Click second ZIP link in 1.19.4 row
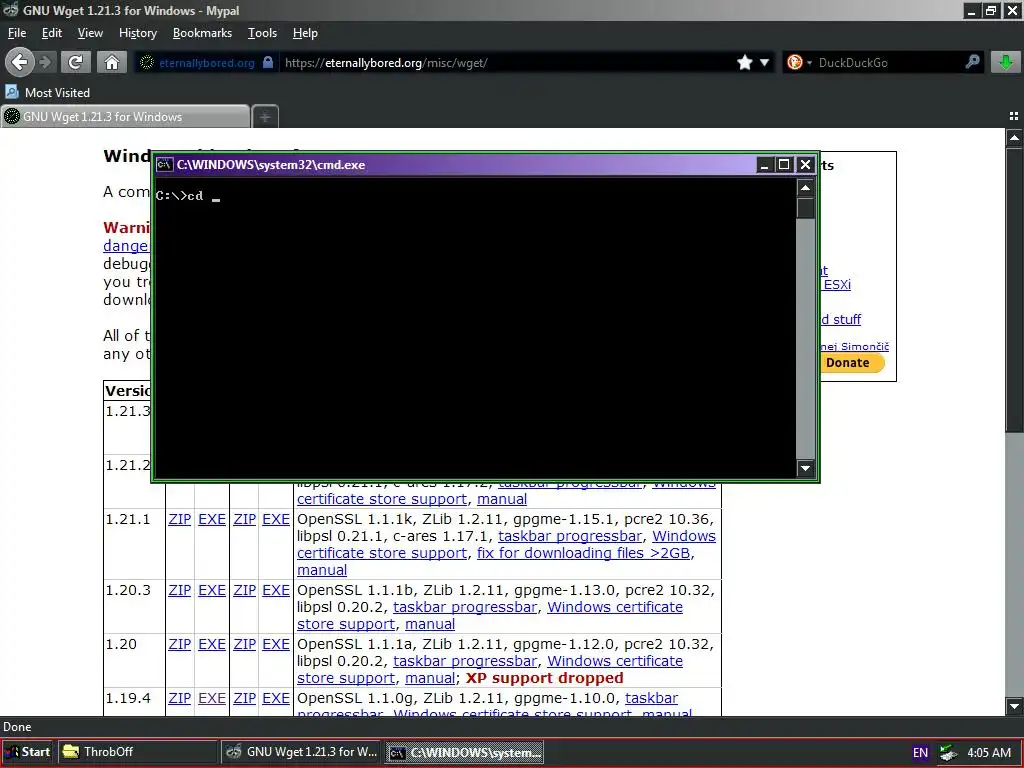The width and height of the screenshot is (1024, 768). [245, 698]
